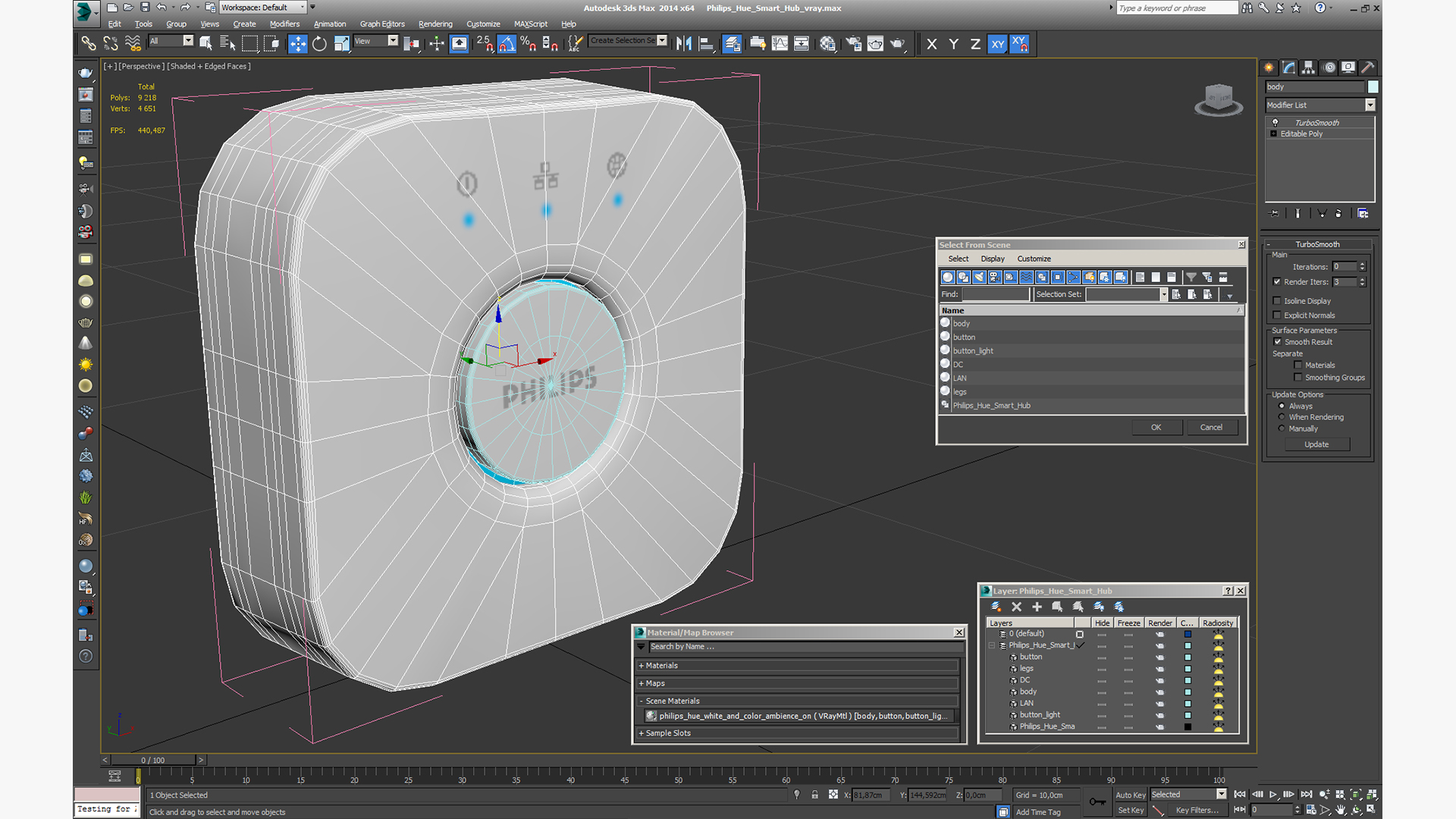Click the Unlink Selection tool
The width and height of the screenshot is (1456, 819).
[111, 44]
